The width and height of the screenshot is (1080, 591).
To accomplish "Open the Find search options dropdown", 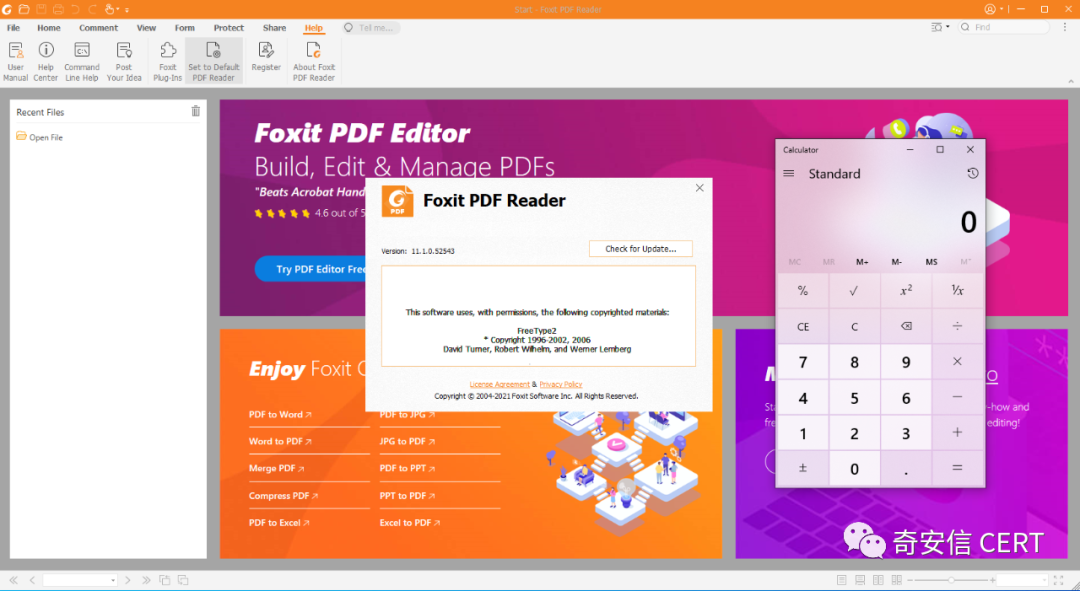I will point(946,27).
